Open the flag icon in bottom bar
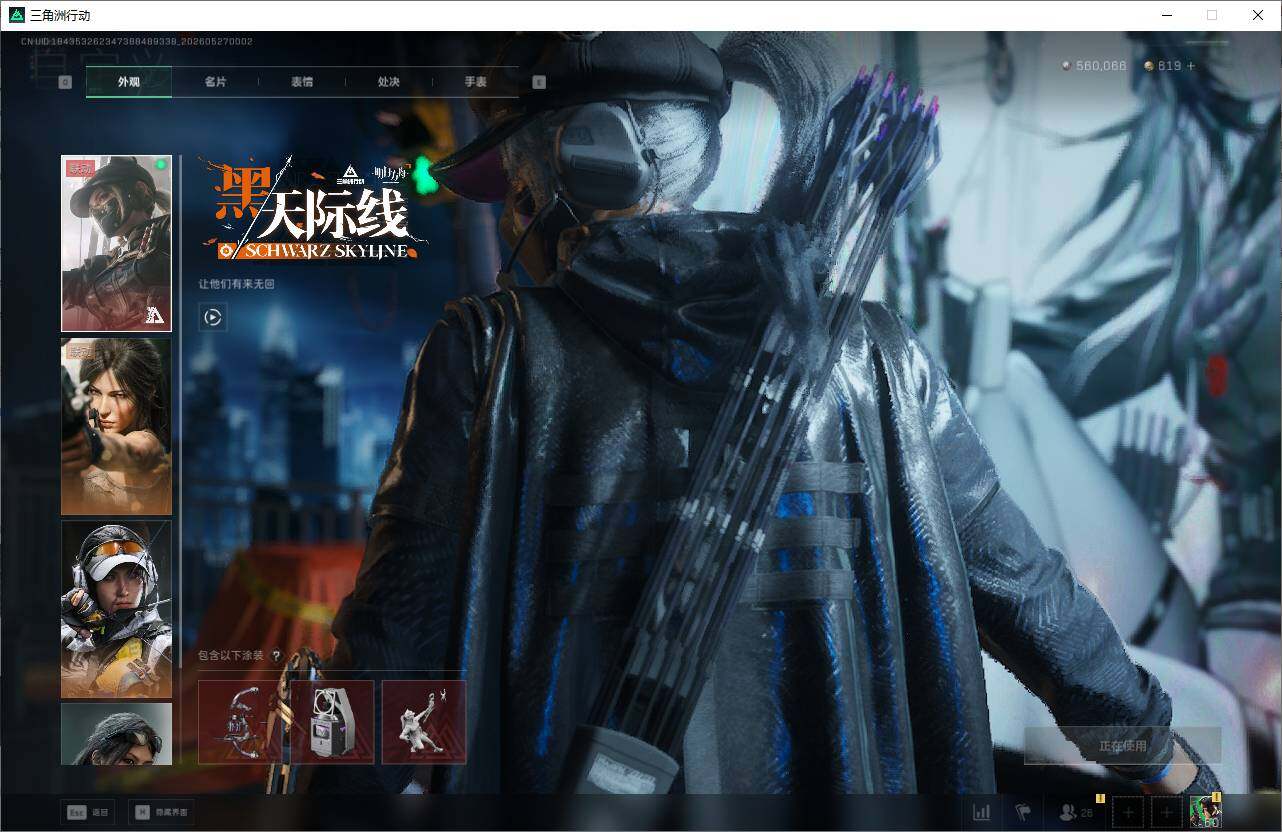1282x832 pixels. [x=1022, y=812]
